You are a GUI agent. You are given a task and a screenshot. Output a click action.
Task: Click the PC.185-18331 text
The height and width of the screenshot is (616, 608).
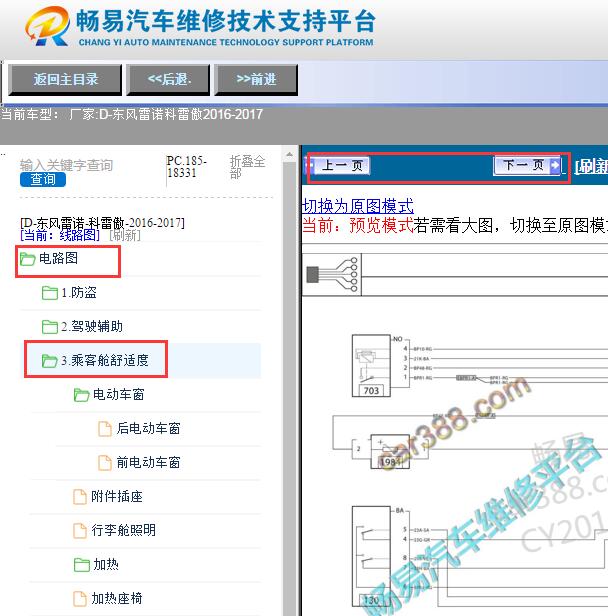187,167
